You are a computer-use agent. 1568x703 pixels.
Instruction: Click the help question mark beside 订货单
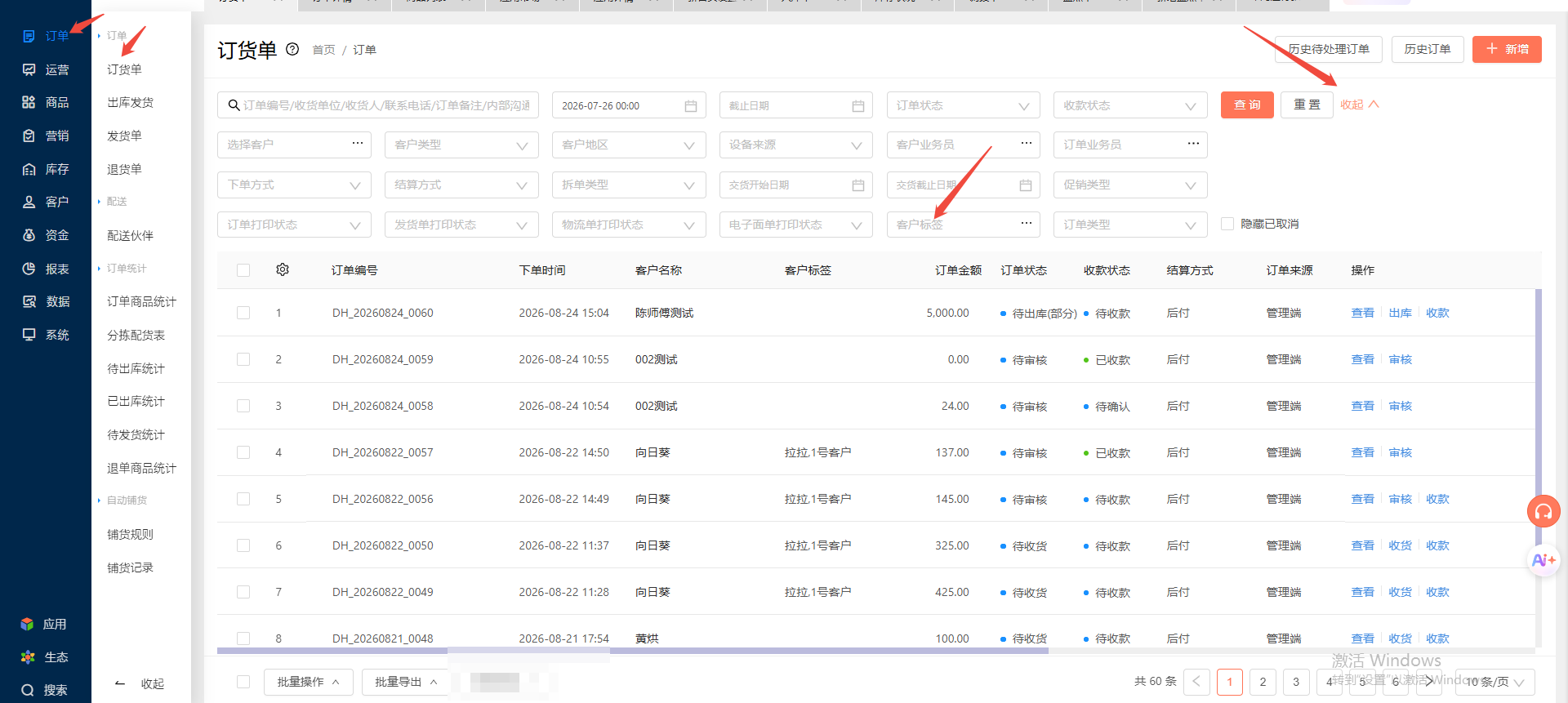coord(292,49)
